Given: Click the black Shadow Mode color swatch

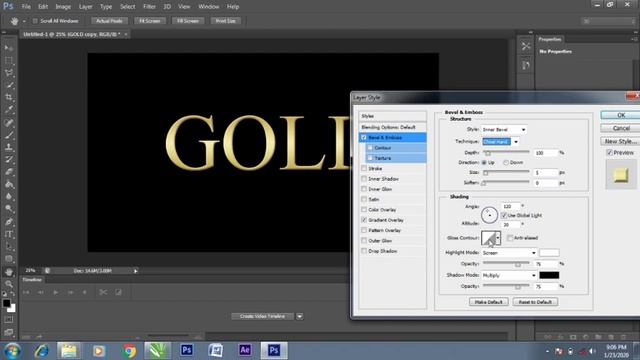Looking at the screenshot, I should point(549,276).
